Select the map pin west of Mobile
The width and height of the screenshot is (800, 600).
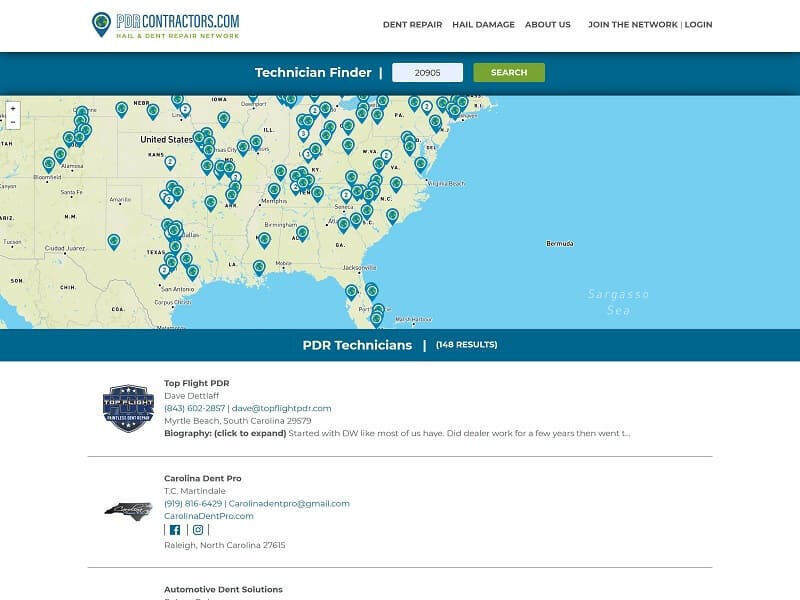[x=259, y=268]
